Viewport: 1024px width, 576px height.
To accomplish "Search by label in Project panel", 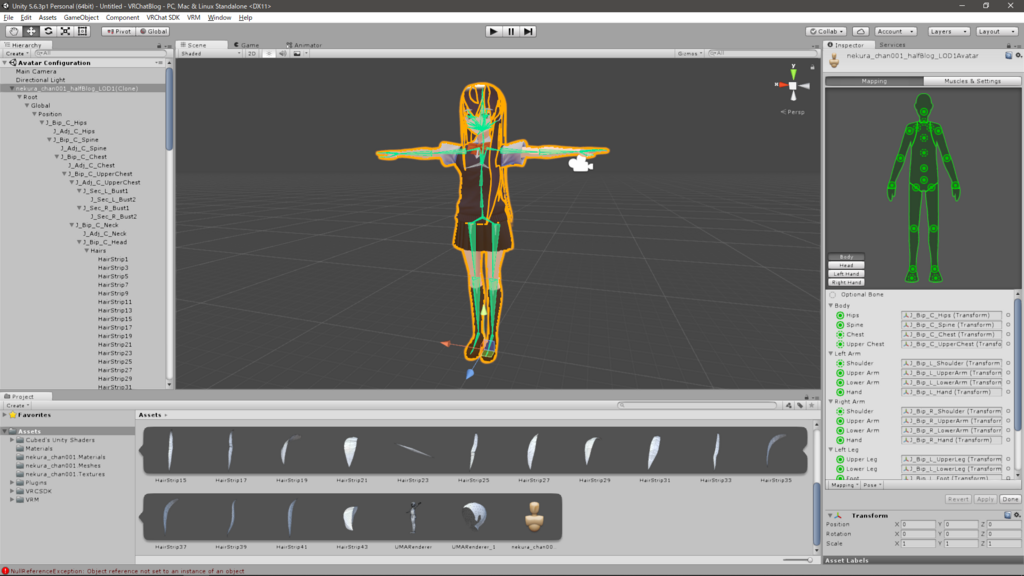I will pos(800,406).
